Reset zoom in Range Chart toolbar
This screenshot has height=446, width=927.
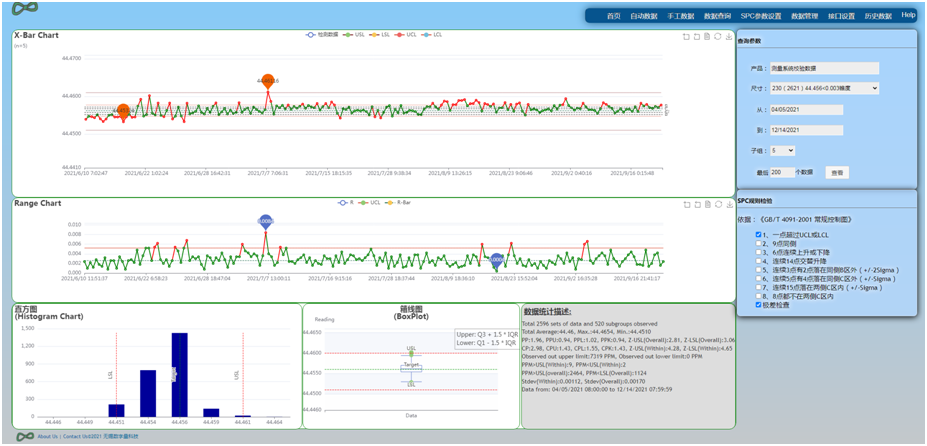click(x=697, y=205)
